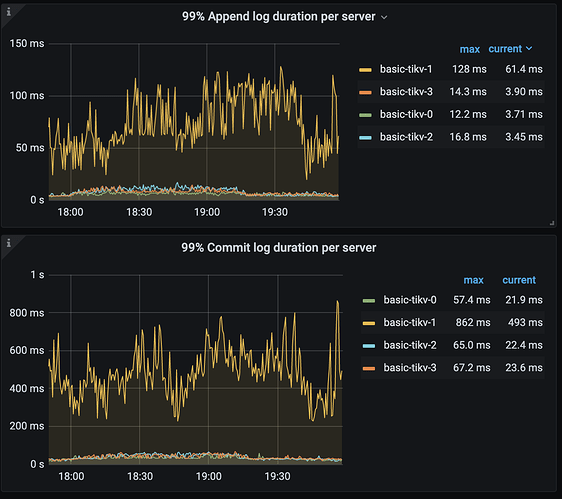The image size is (562, 499).
Task: Click the 128 ms max value
Action: pyautogui.click(x=469, y=69)
